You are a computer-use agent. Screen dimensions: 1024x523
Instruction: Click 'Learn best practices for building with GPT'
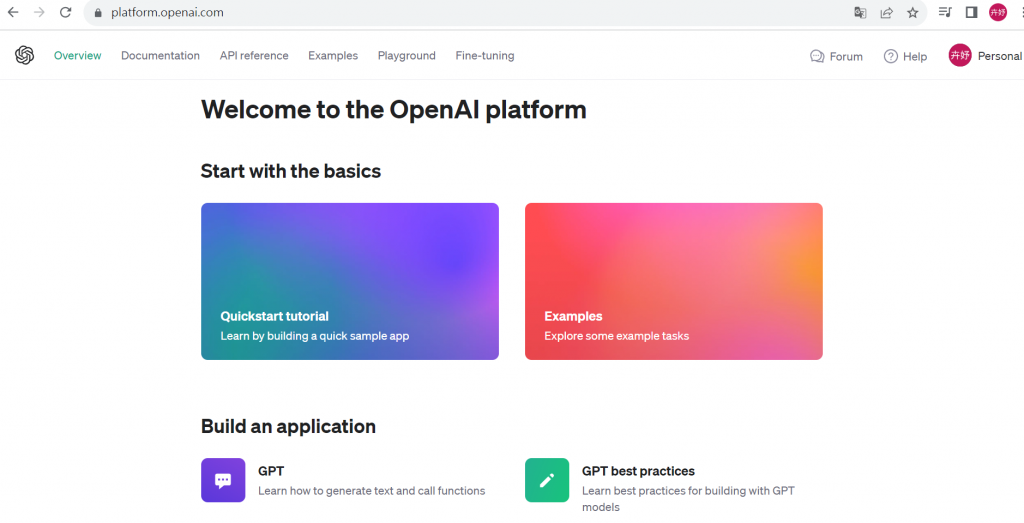[x=688, y=490]
